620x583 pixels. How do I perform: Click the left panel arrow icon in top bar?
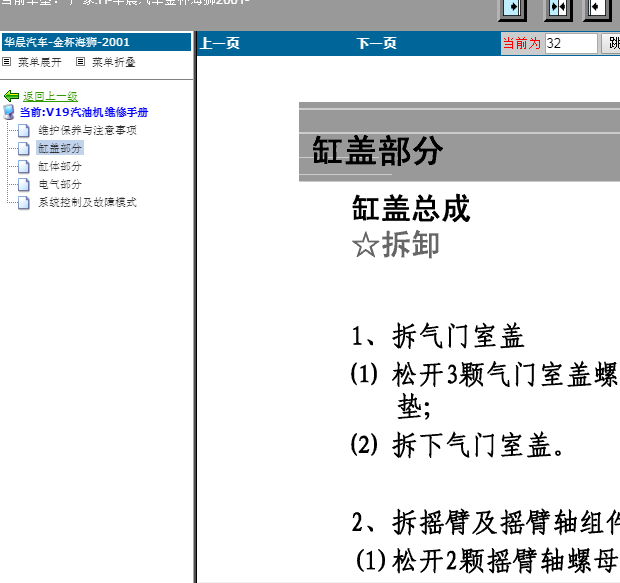pyautogui.click(x=512, y=9)
